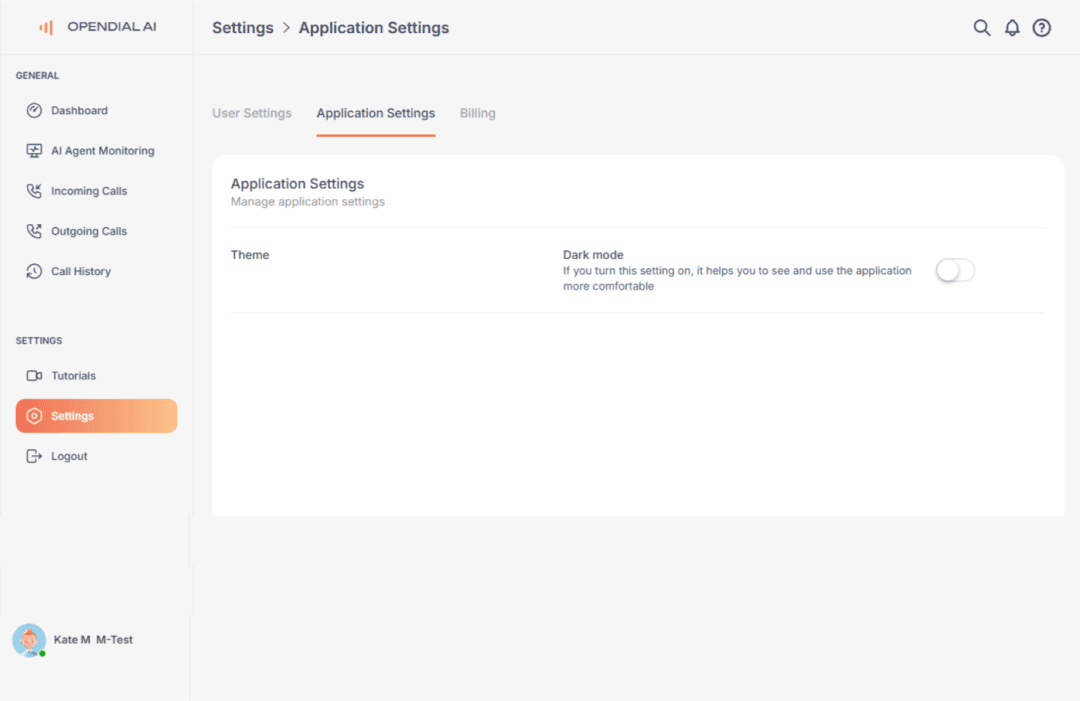Click the Logout icon in the sidebar
Image resolution: width=1080 pixels, height=701 pixels.
click(x=33, y=455)
